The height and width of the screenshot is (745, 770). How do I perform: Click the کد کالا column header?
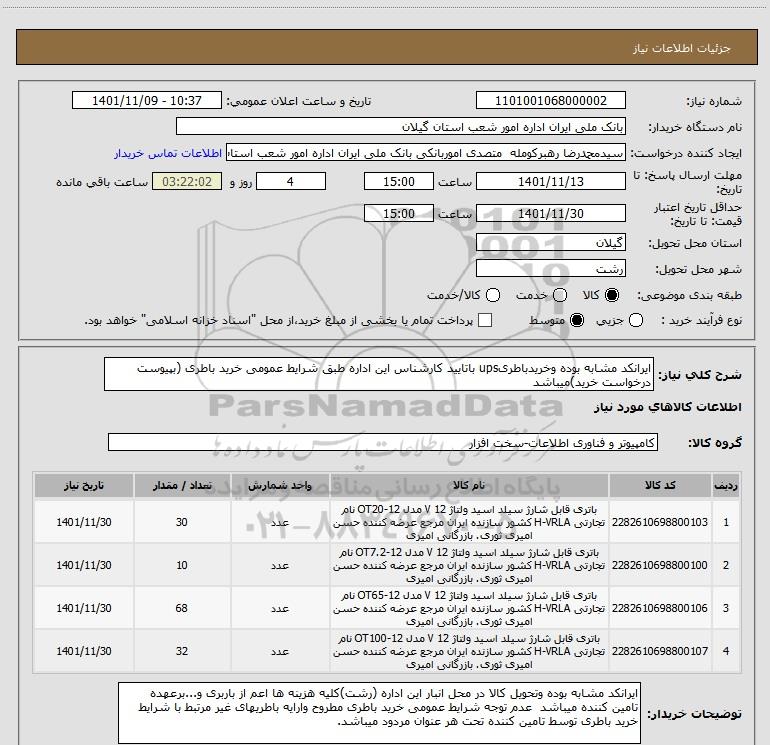click(660, 486)
